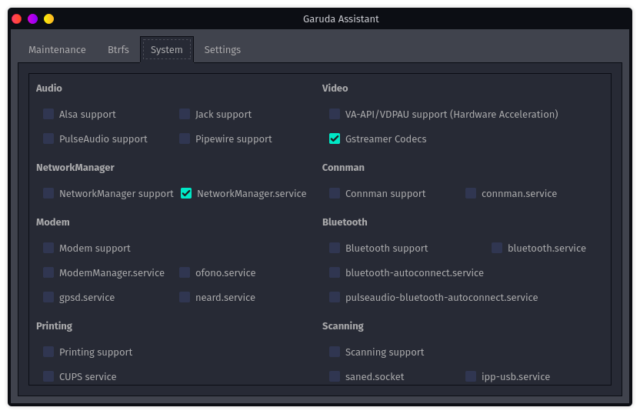Open the Btrfs tab
The height and width of the screenshot is (414, 640).
pyautogui.click(x=118, y=49)
